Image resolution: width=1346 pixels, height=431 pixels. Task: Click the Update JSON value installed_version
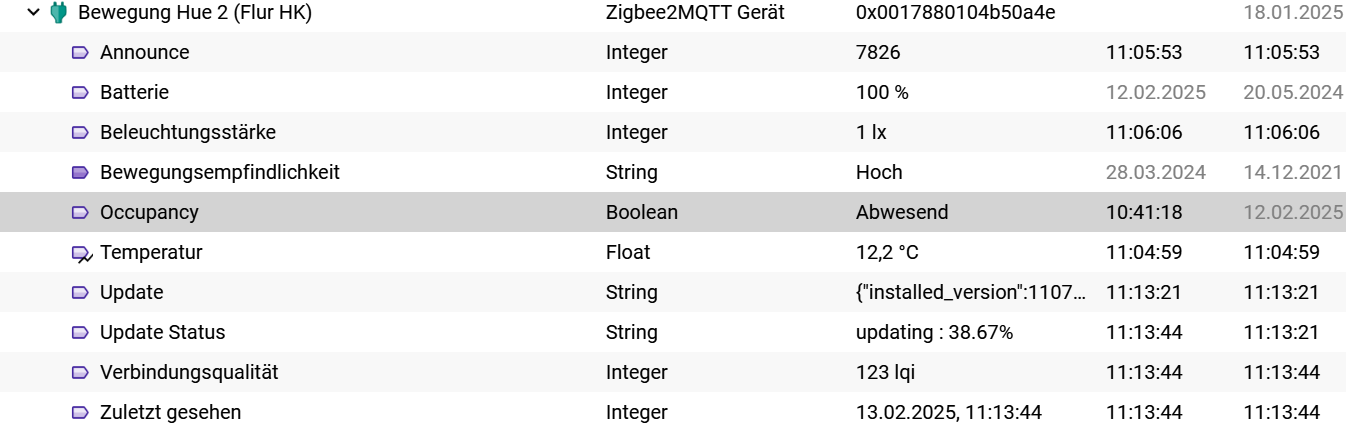click(x=970, y=292)
